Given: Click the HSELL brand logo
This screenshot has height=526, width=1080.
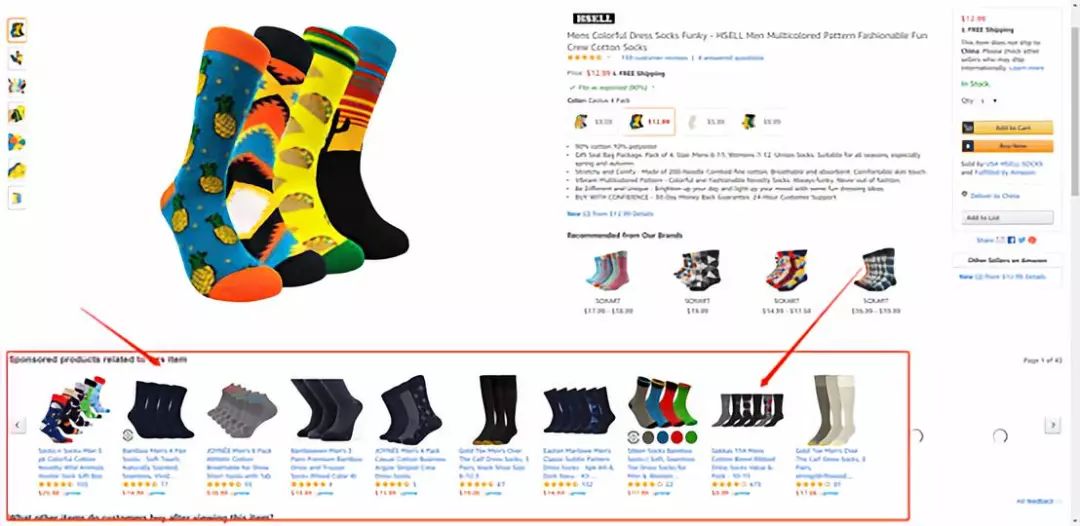Looking at the screenshot, I should click(x=593, y=19).
